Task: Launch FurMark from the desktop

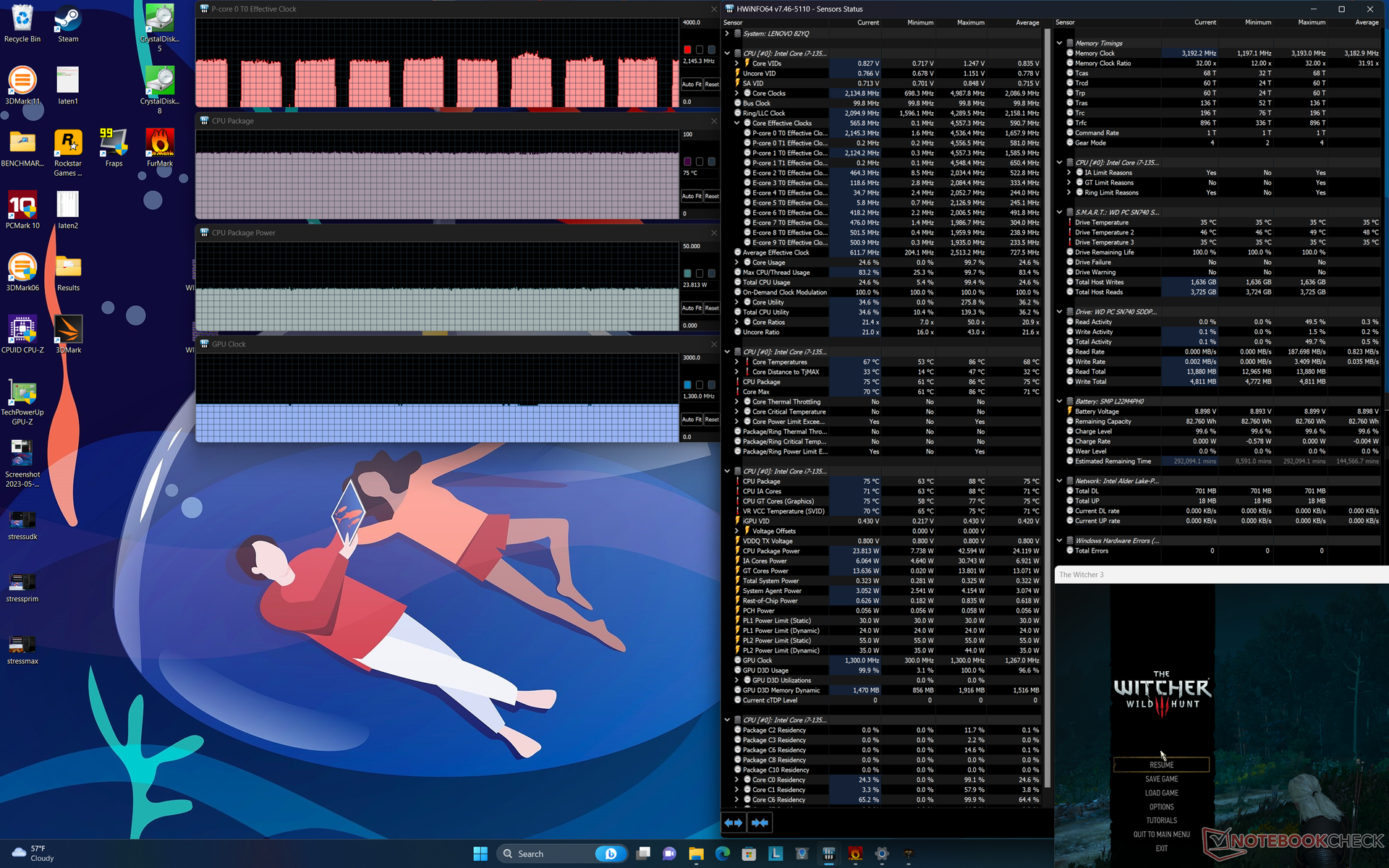Action: click(x=160, y=148)
